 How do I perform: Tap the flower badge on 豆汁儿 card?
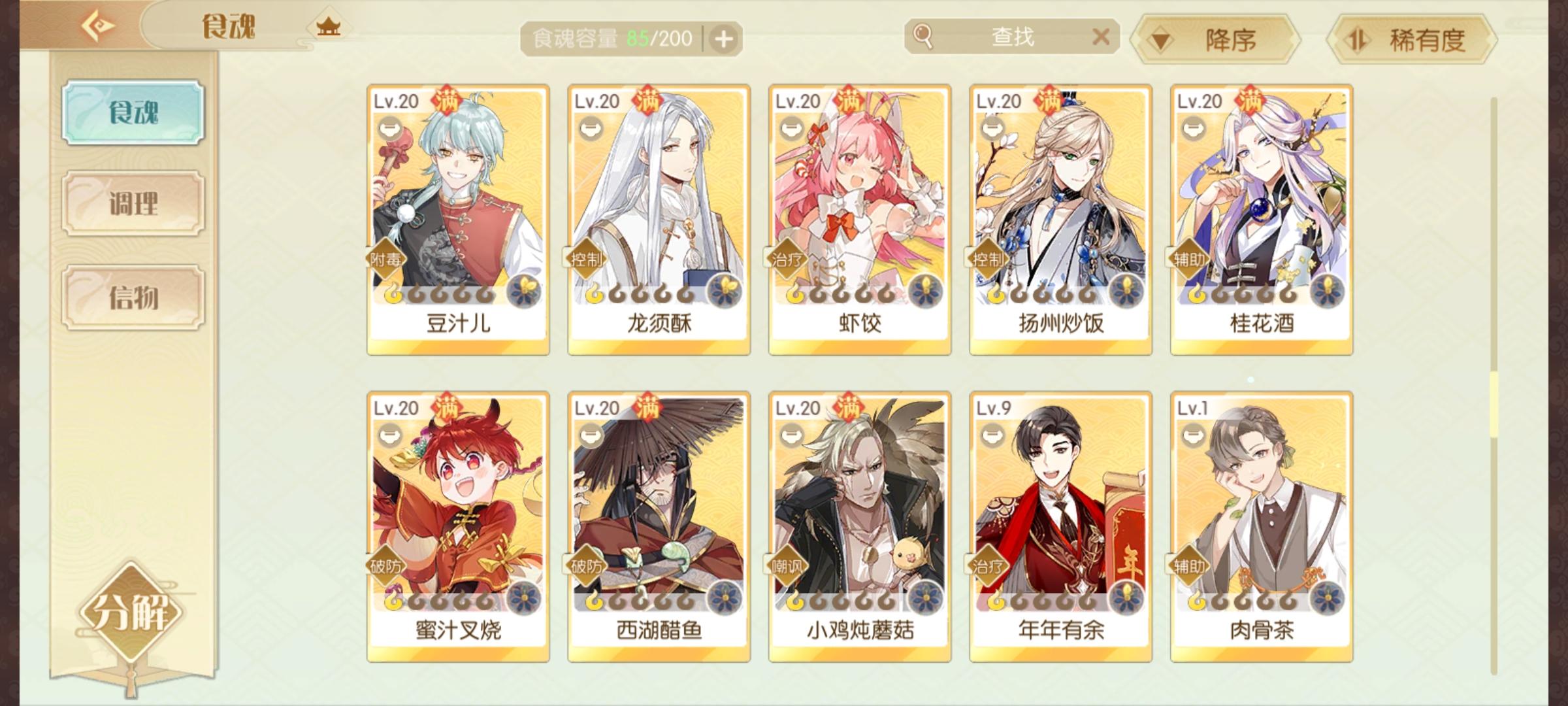click(x=523, y=291)
